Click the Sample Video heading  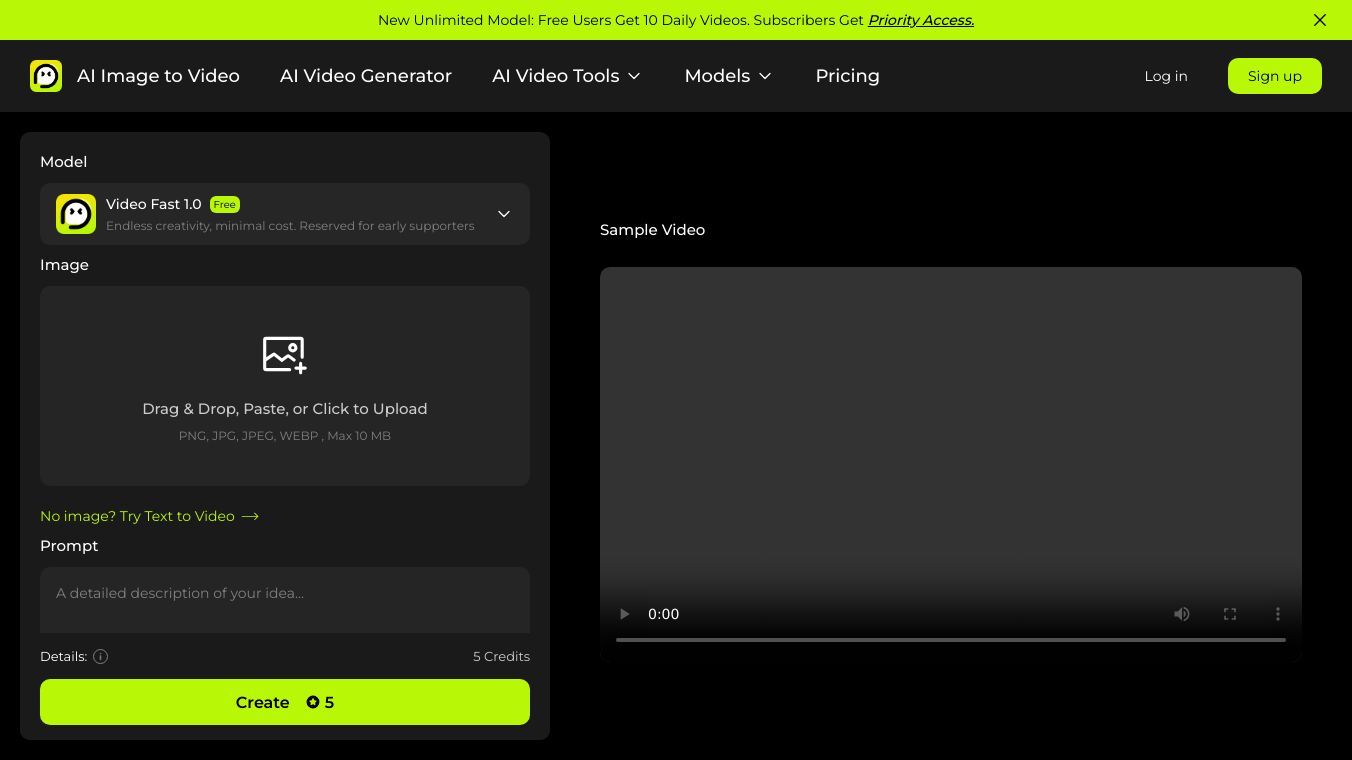tap(652, 230)
